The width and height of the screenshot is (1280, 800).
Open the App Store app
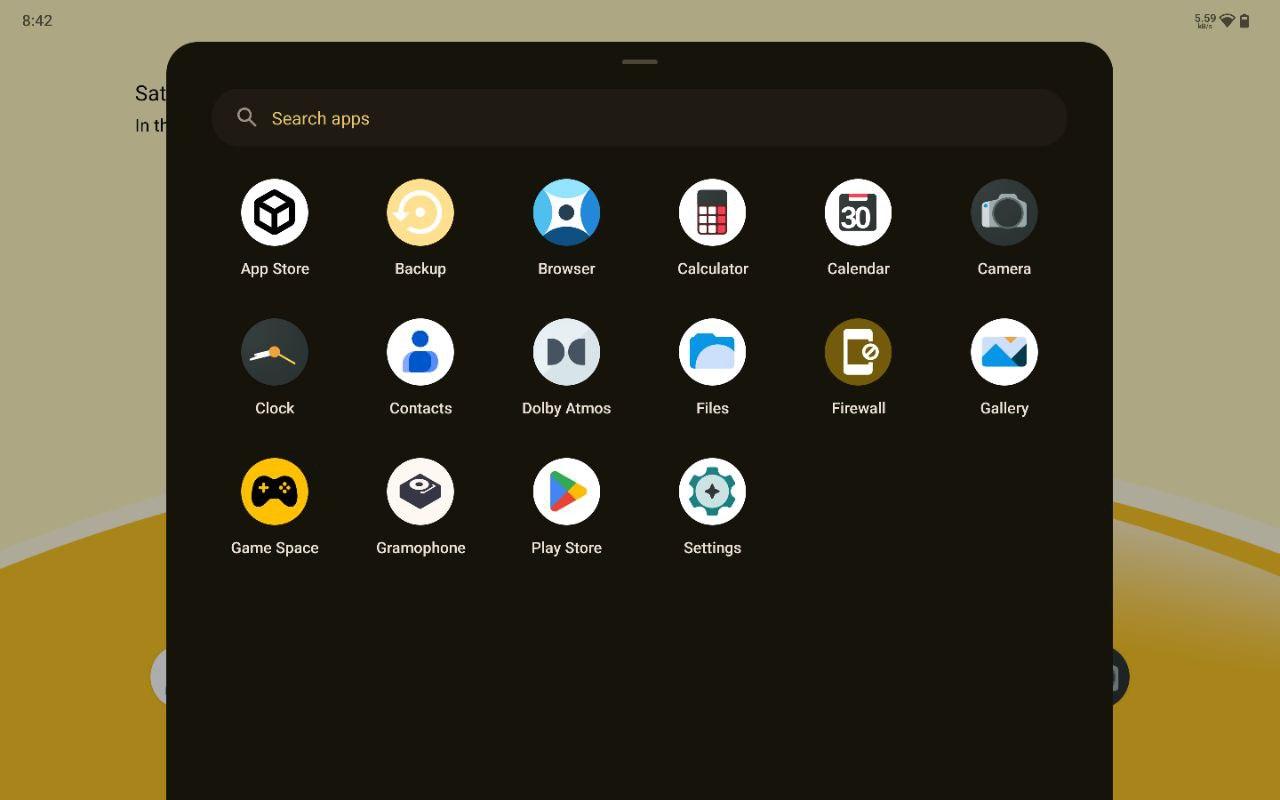[274, 212]
